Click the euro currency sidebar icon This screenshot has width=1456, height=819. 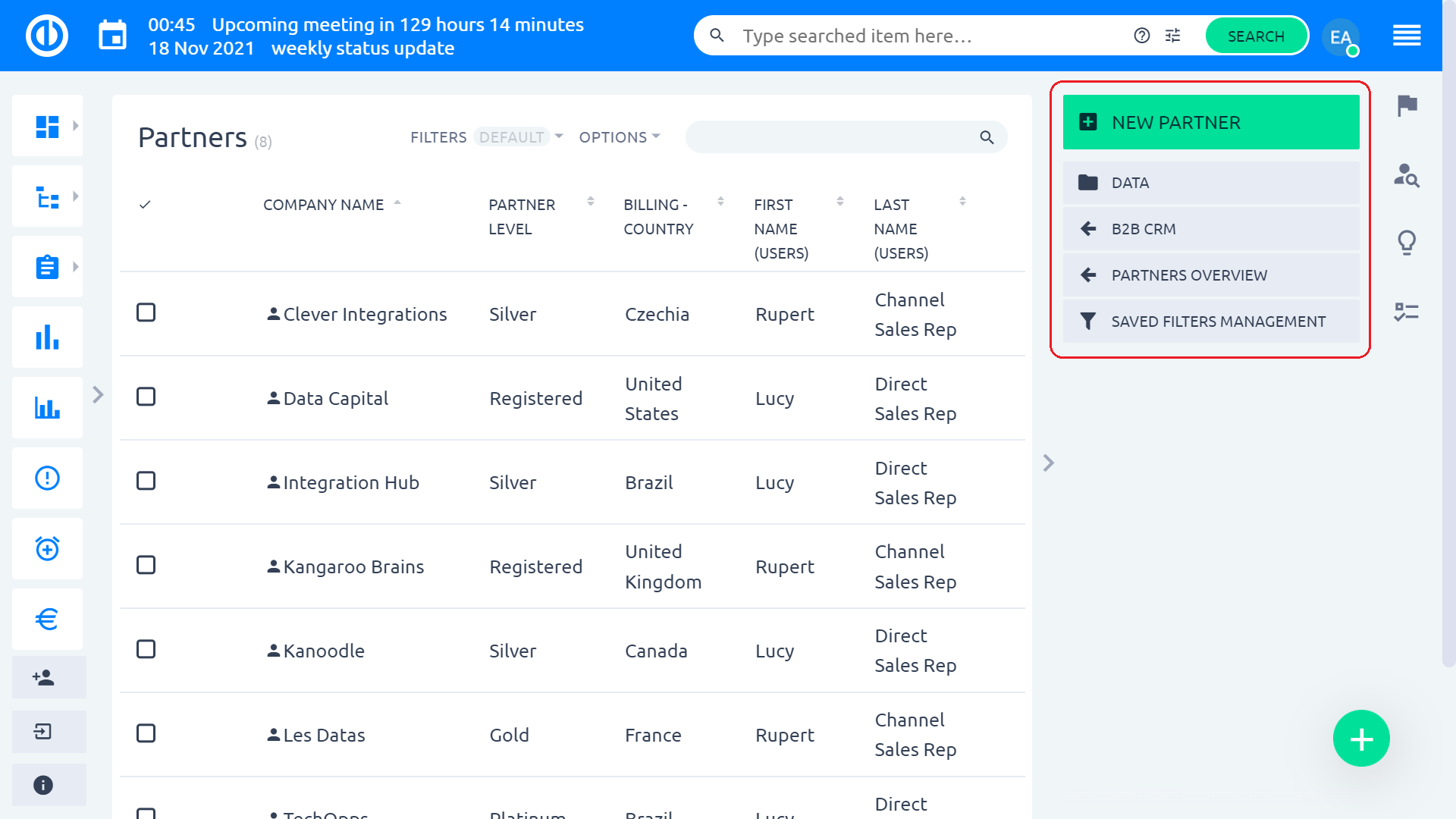(47, 619)
